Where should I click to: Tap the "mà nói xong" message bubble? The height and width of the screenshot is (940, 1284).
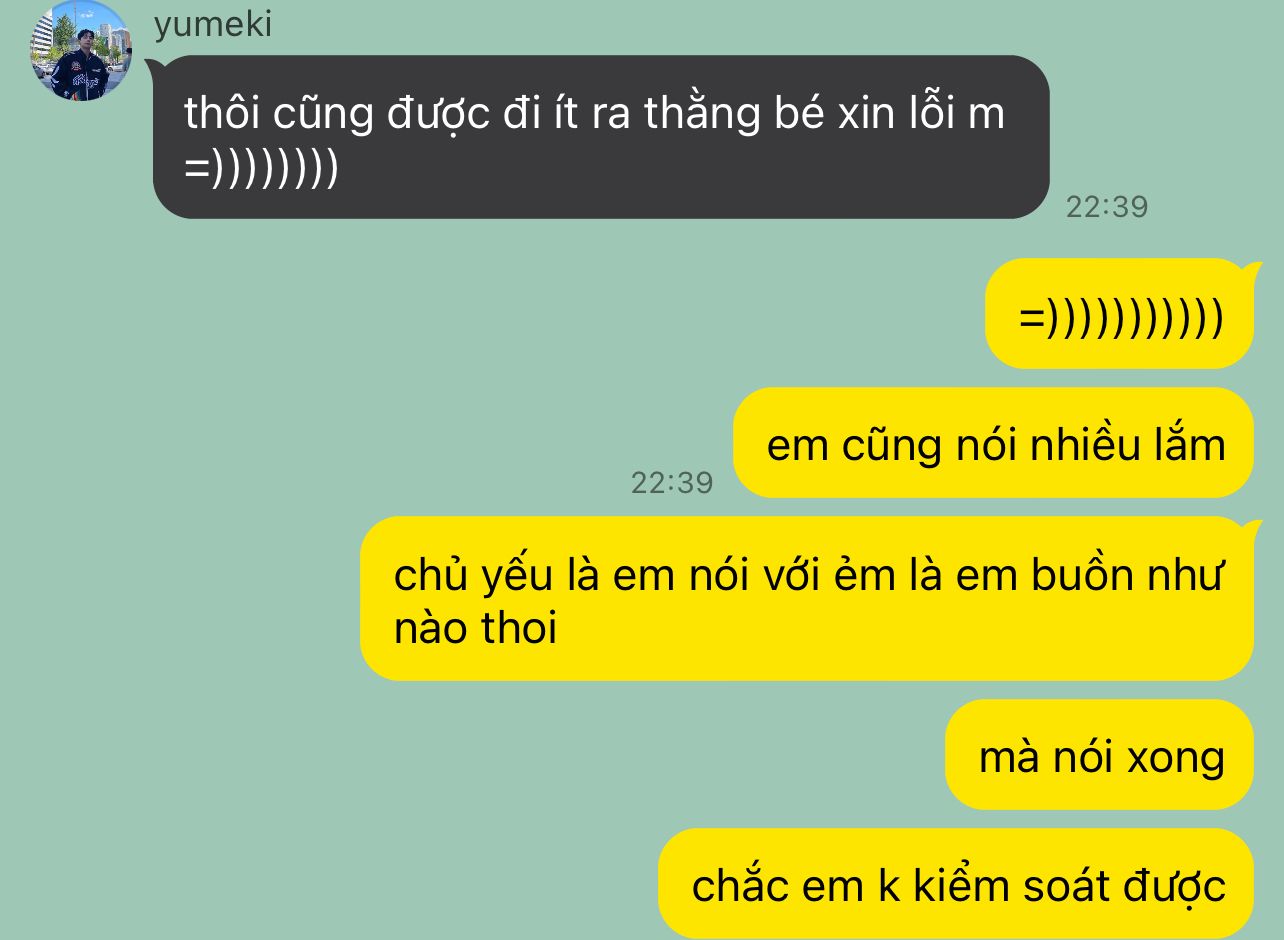point(1100,754)
